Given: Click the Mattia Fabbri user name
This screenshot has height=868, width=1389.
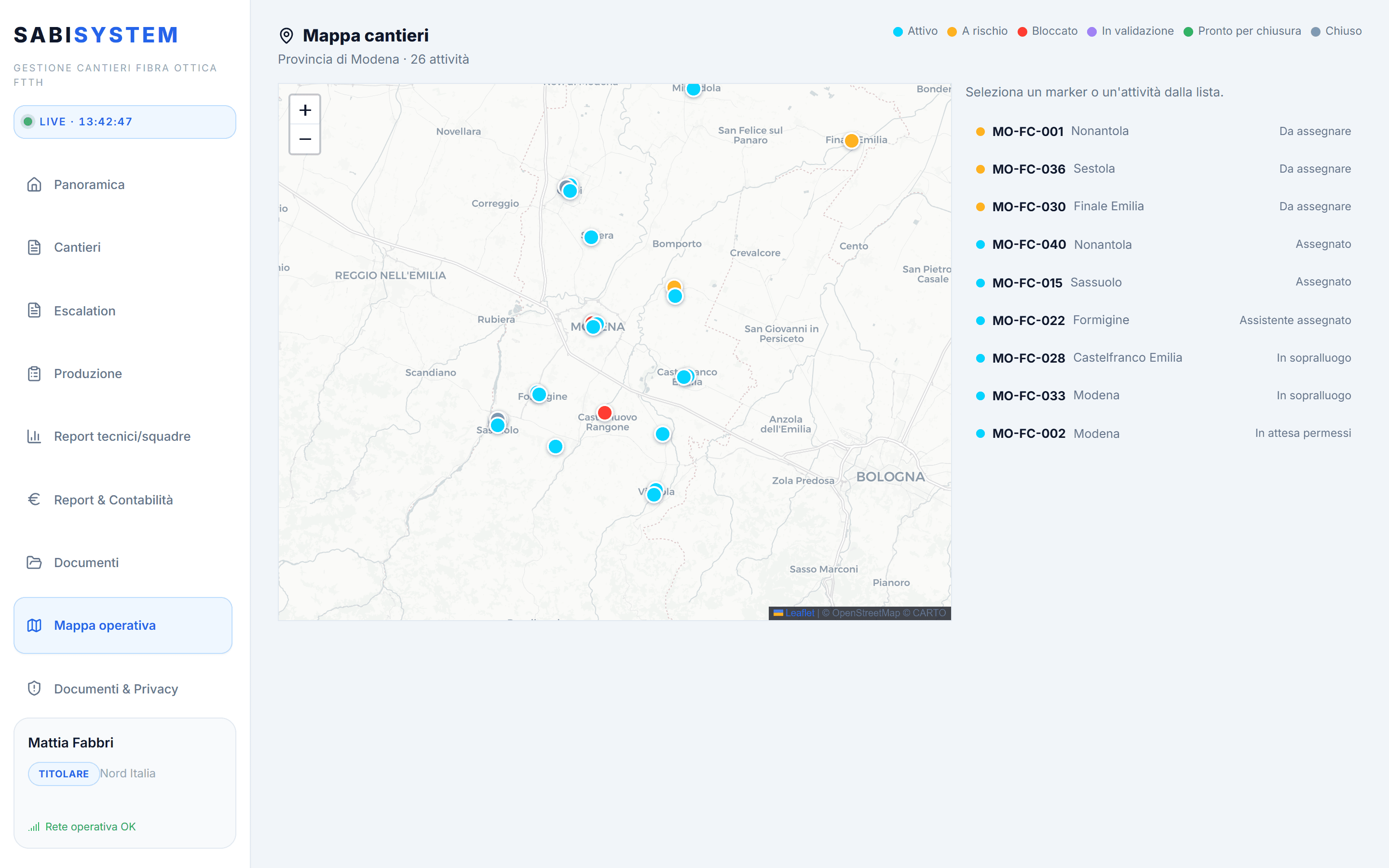Looking at the screenshot, I should tap(70, 743).
